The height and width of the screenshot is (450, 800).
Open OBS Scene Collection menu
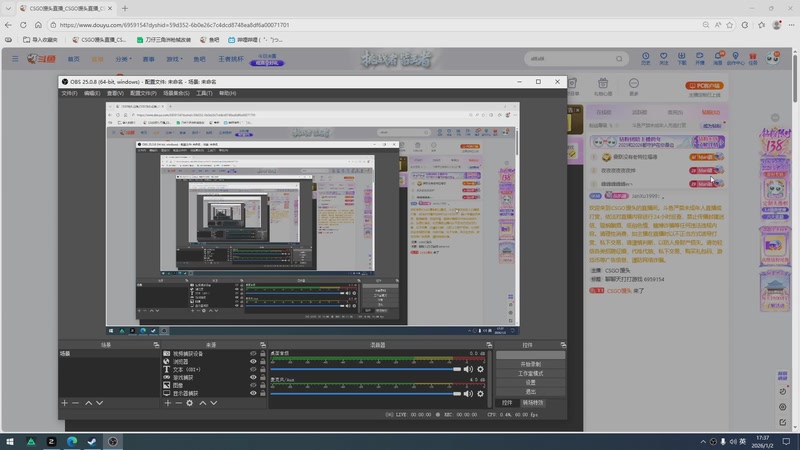click(x=176, y=93)
